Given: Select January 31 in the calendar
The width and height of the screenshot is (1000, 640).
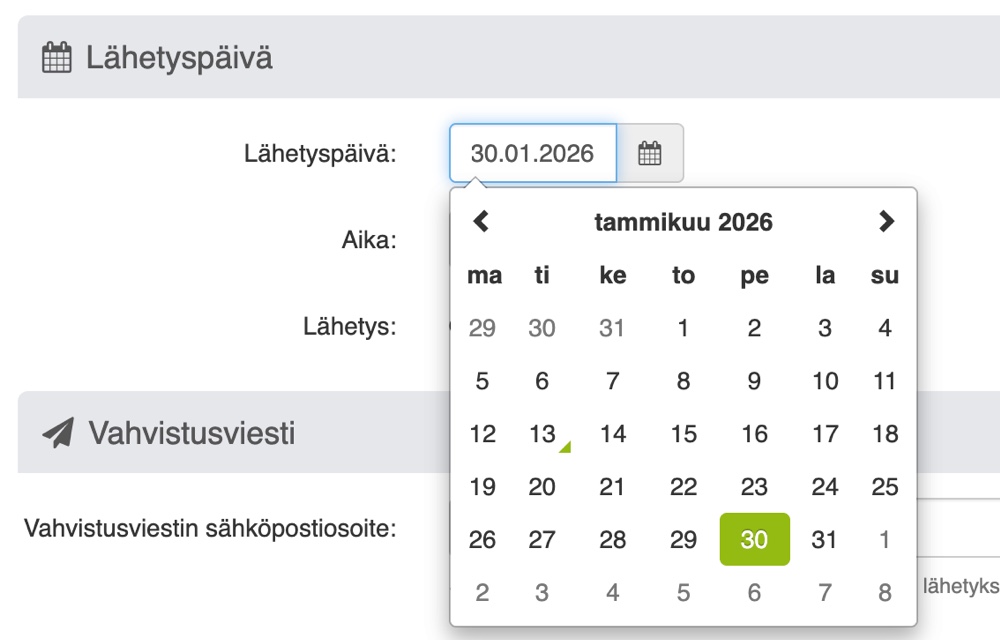Looking at the screenshot, I should click(825, 539).
